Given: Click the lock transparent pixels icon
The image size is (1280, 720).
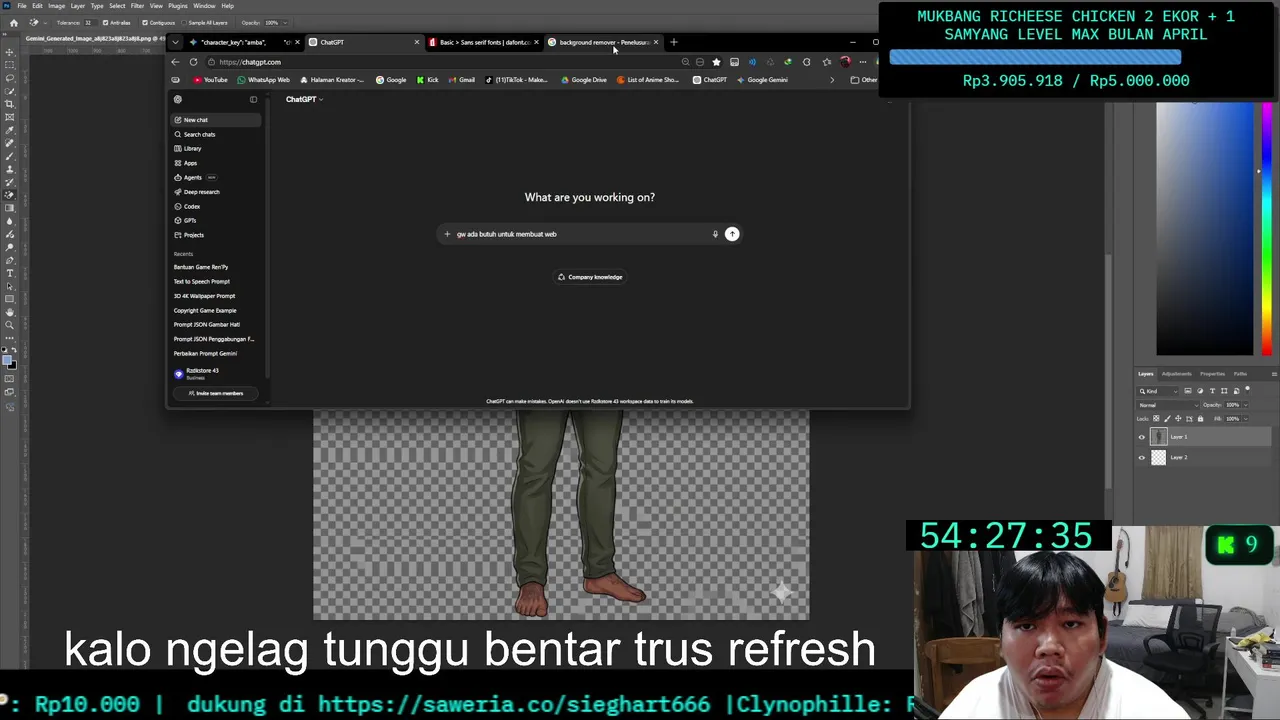Looking at the screenshot, I should pos(1156,418).
